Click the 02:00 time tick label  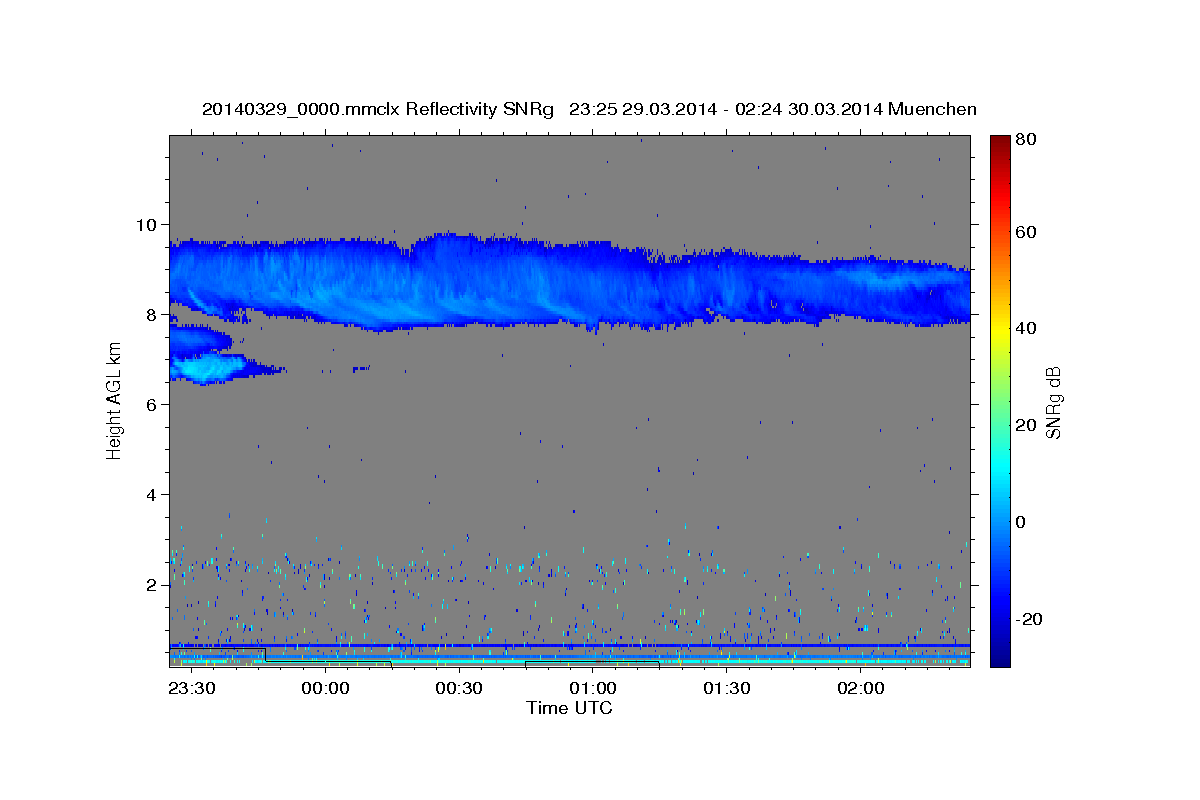(860, 688)
